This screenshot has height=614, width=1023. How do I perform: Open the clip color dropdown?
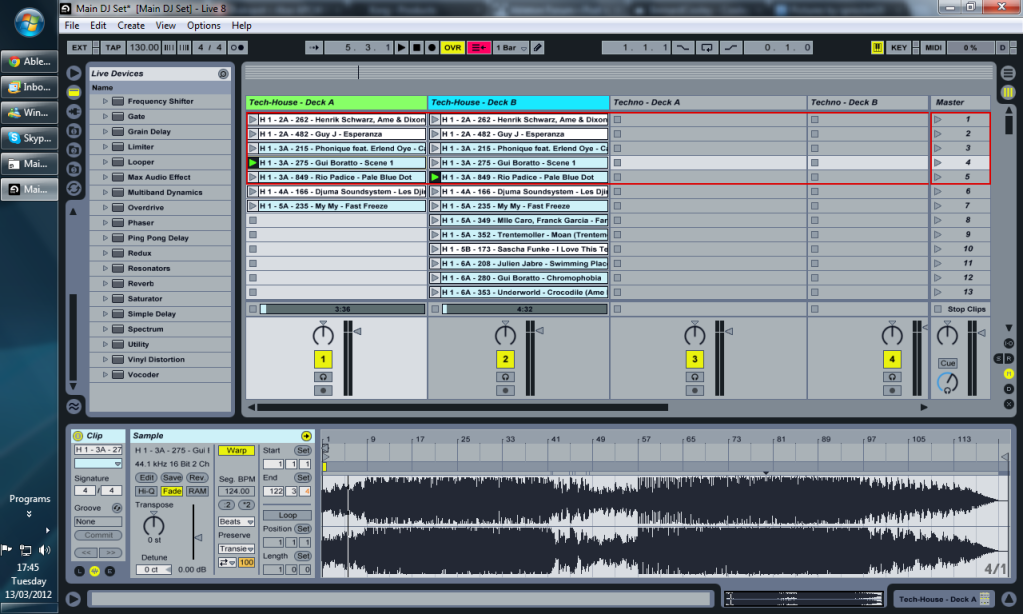click(98, 464)
